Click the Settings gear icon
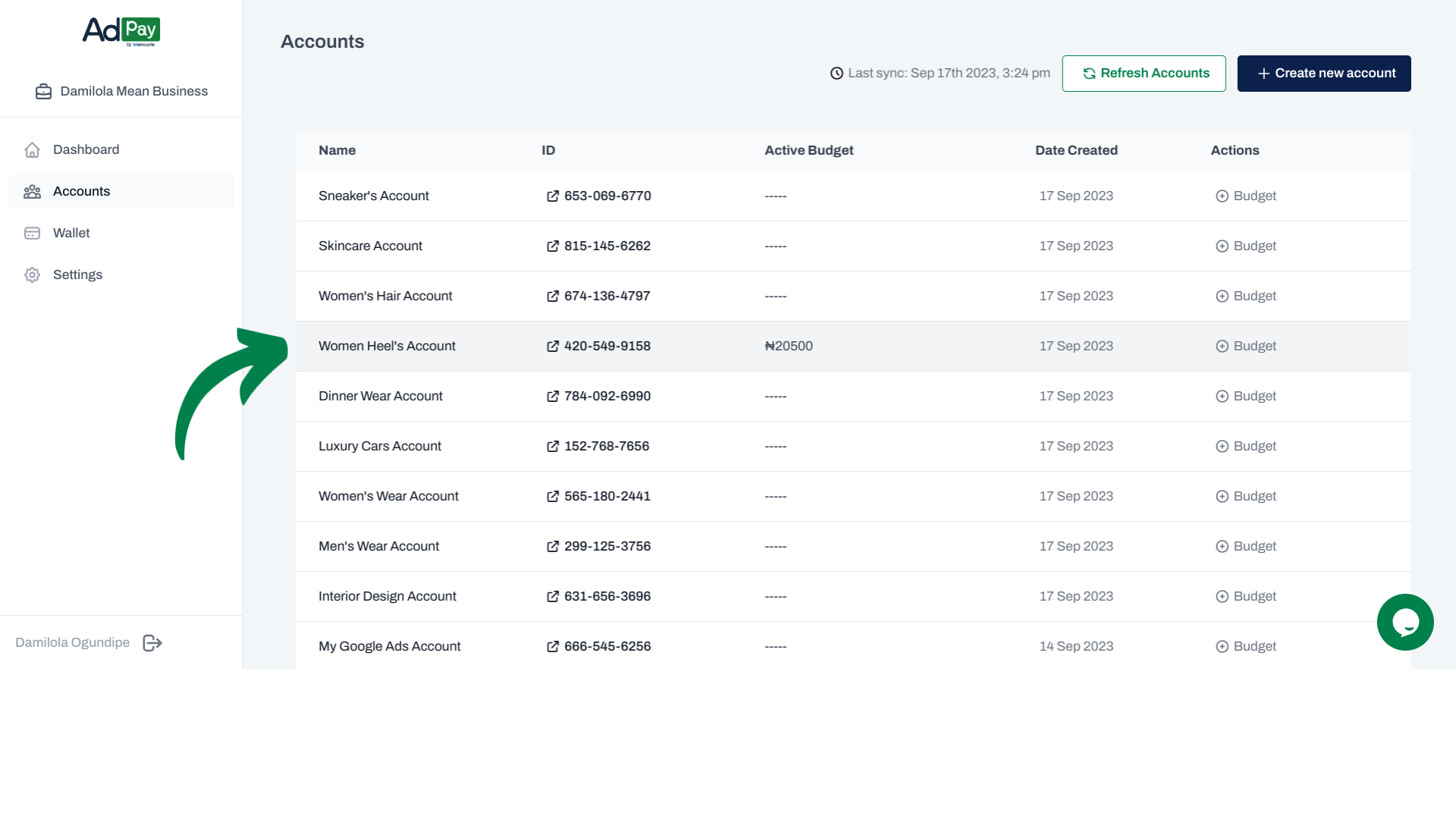The height and width of the screenshot is (819, 1456). click(x=32, y=275)
